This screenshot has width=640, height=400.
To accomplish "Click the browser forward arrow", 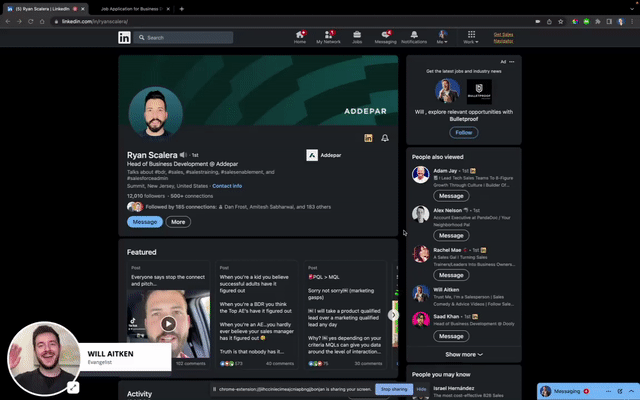I will pos(19,21).
